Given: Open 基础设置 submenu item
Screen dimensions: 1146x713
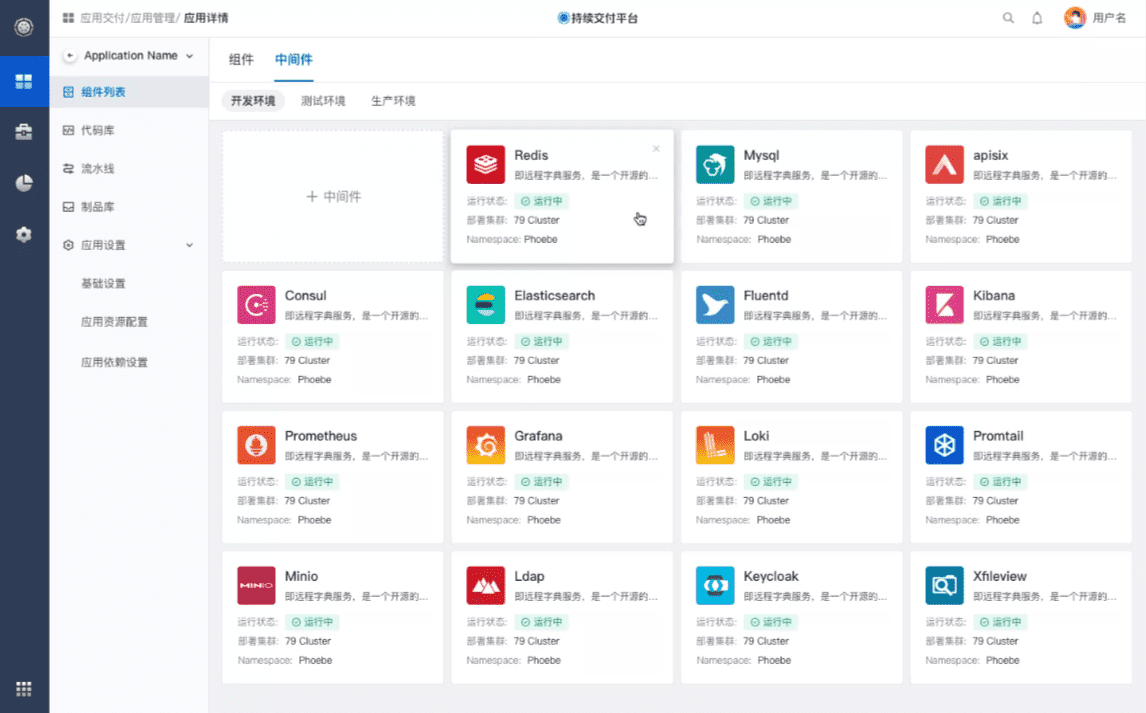Looking at the screenshot, I should pyautogui.click(x=103, y=283).
